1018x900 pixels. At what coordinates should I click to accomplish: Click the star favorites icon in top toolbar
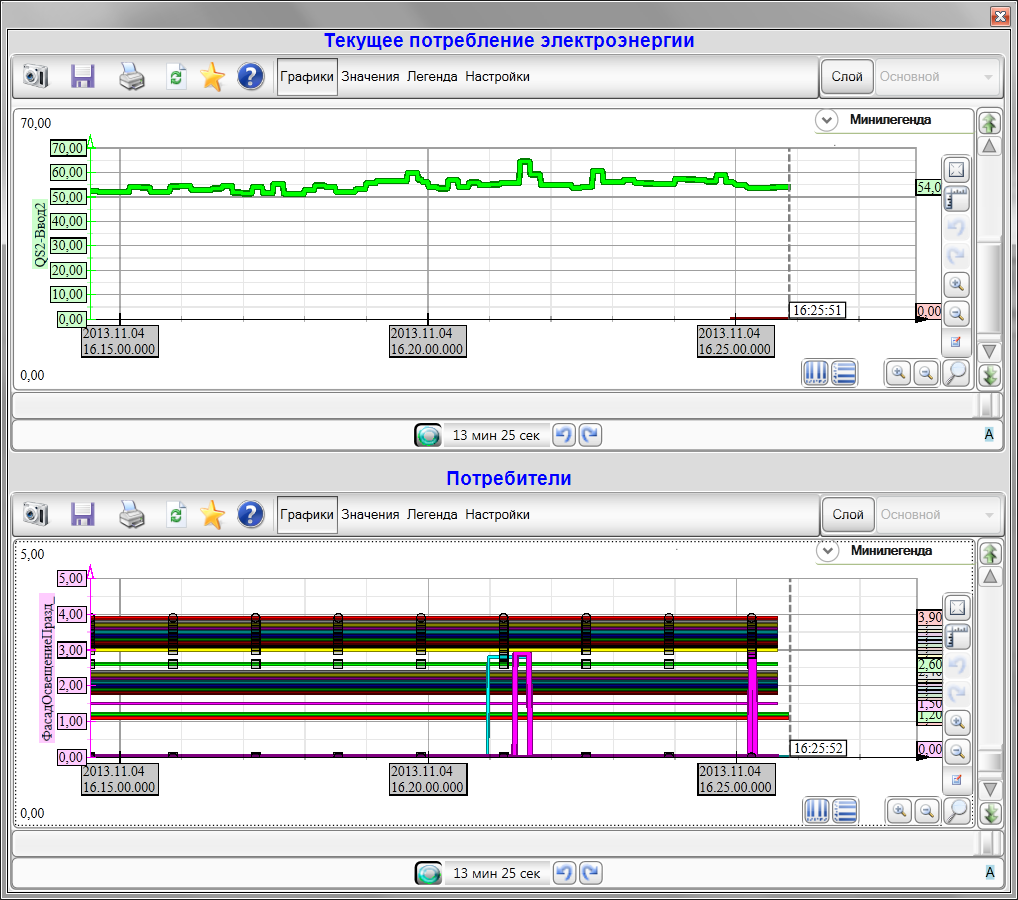click(212, 77)
